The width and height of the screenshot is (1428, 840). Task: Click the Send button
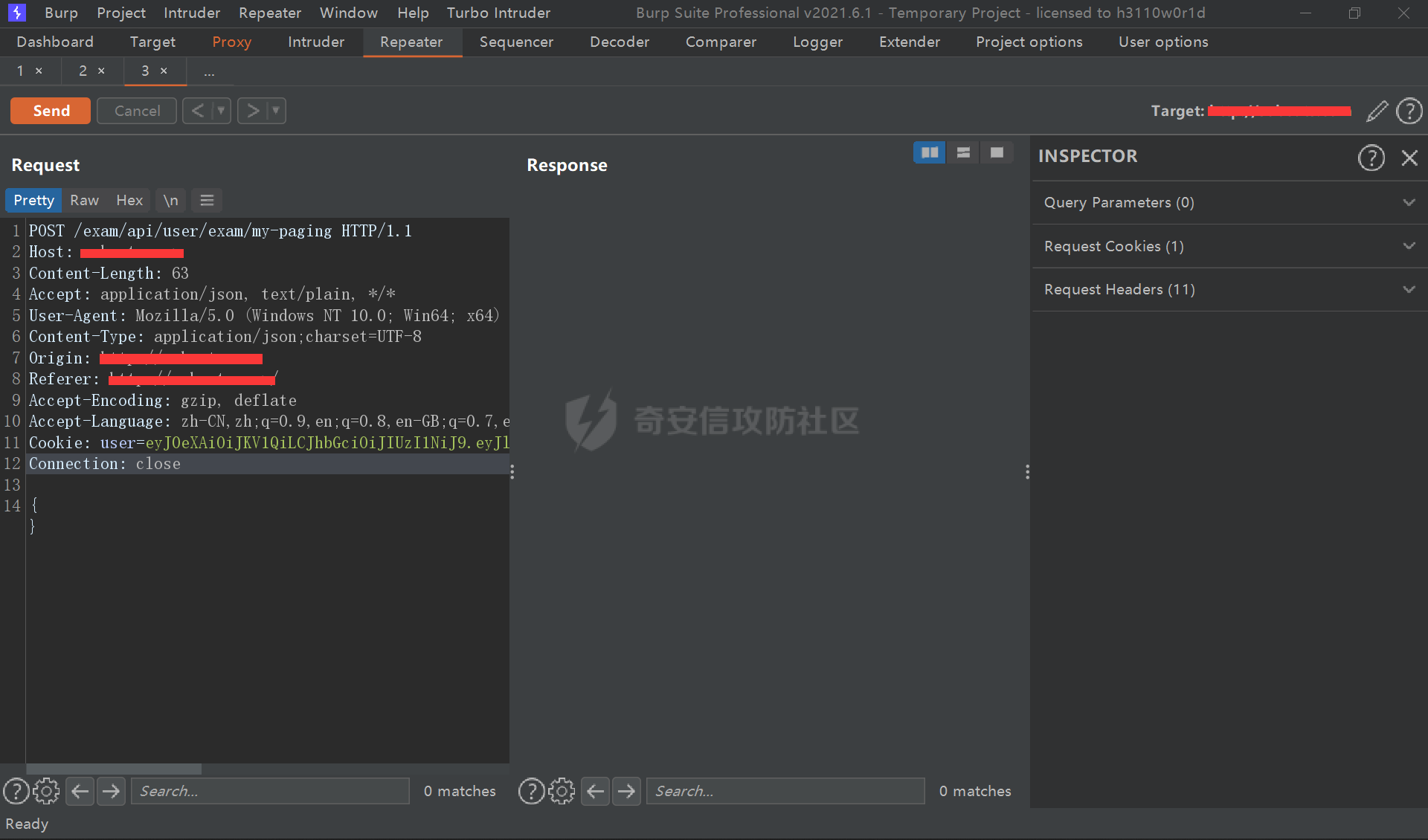(51, 111)
